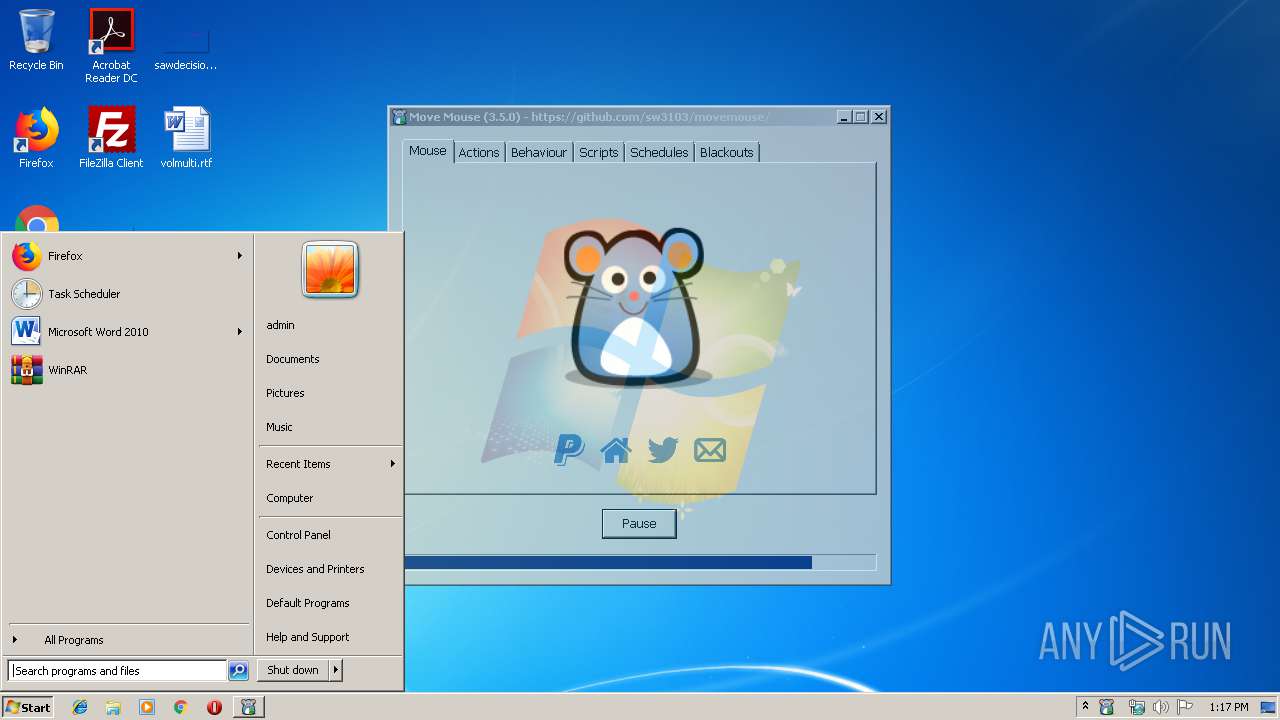Open Internet Explorer from the taskbar
The width and height of the screenshot is (1280, 720).
click(80, 707)
